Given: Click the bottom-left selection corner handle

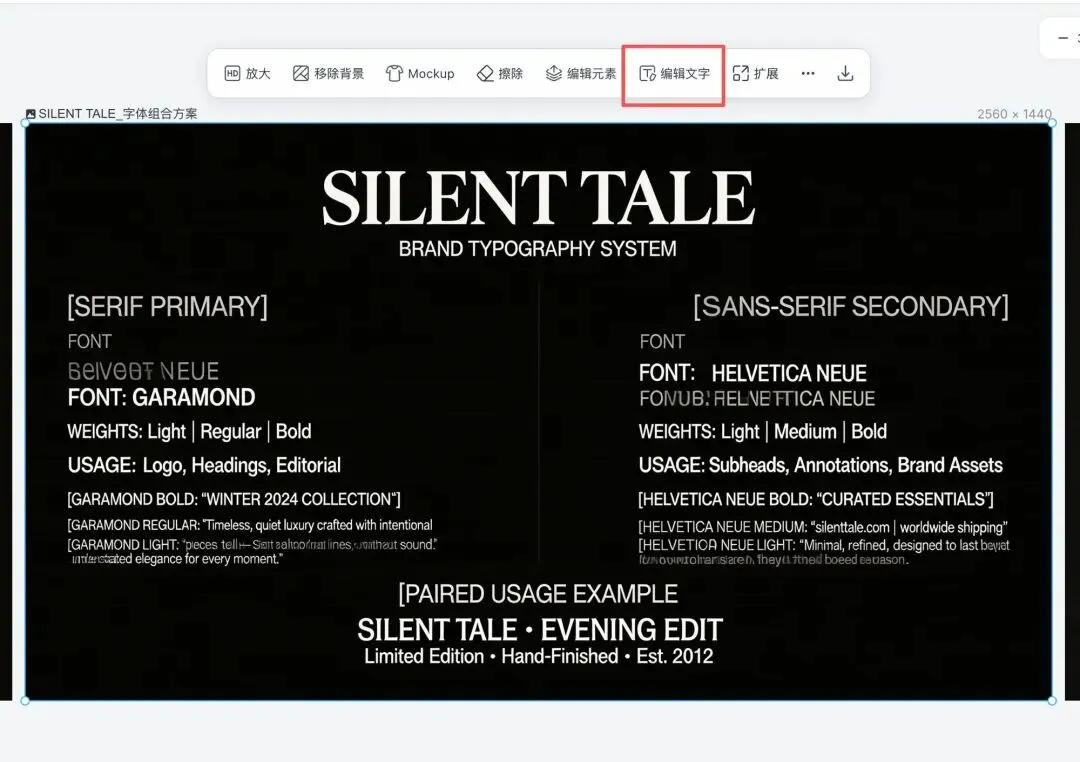Looking at the screenshot, I should pos(25,701).
